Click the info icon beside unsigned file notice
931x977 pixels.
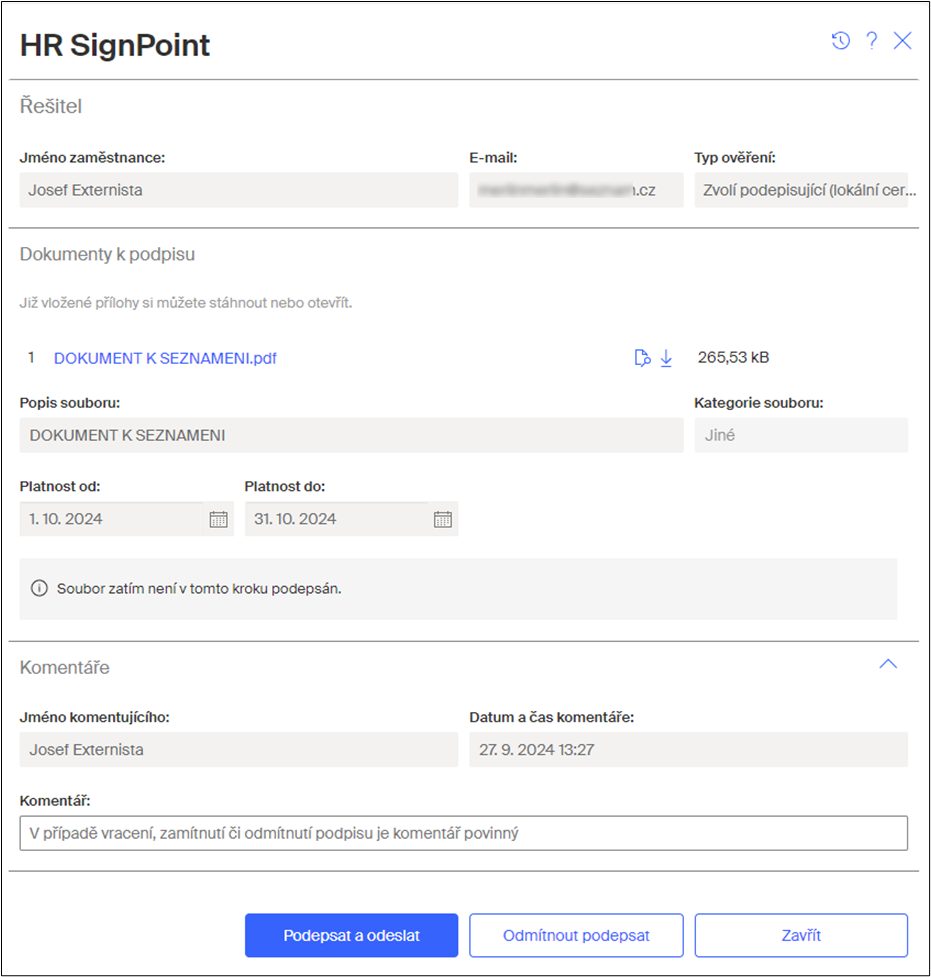tap(39, 588)
